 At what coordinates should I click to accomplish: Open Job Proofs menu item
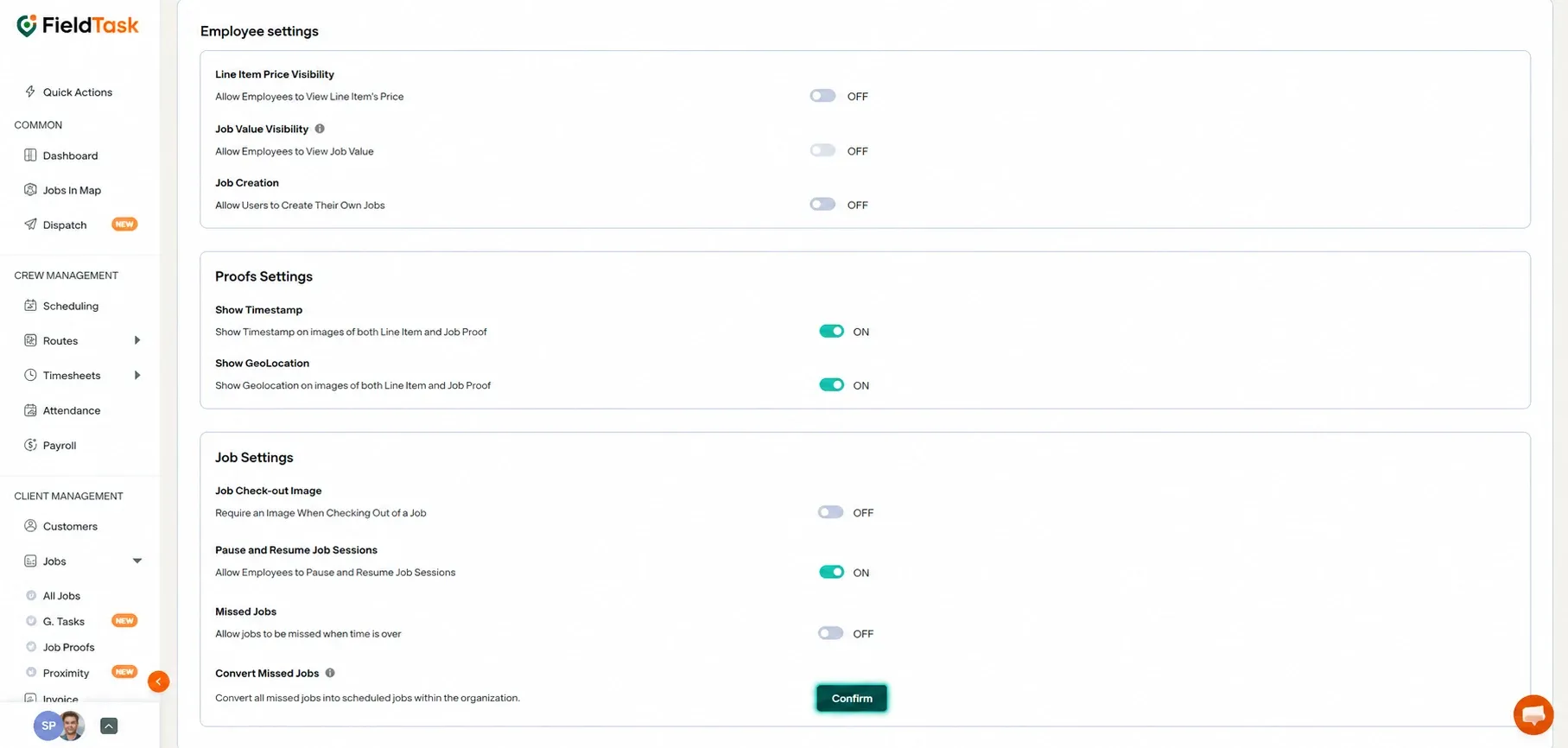(x=69, y=647)
